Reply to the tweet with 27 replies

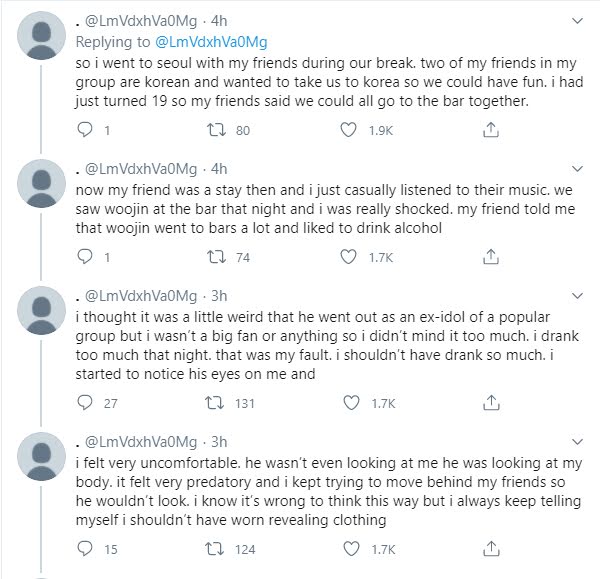click(x=85, y=403)
